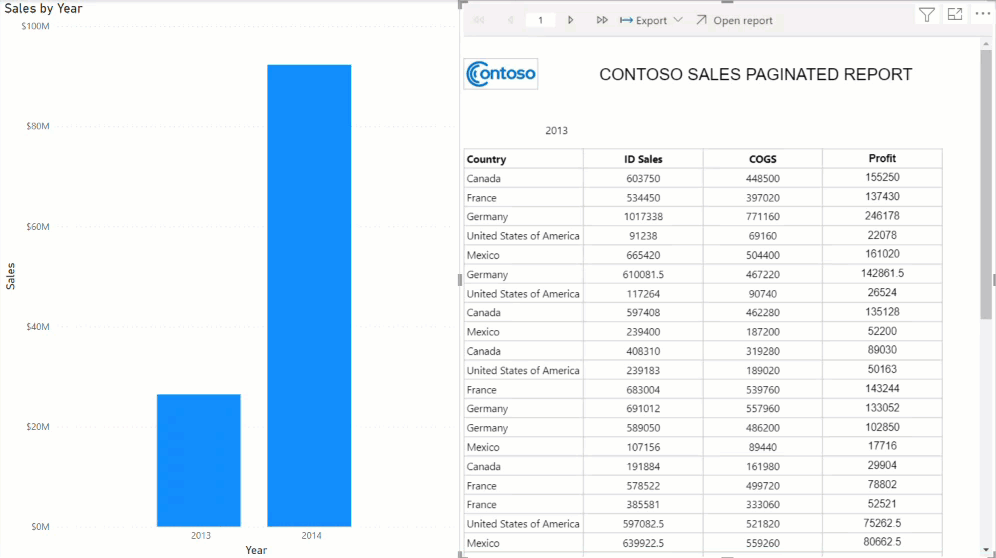Click the Profit column header
996x558 pixels.
click(x=882, y=158)
